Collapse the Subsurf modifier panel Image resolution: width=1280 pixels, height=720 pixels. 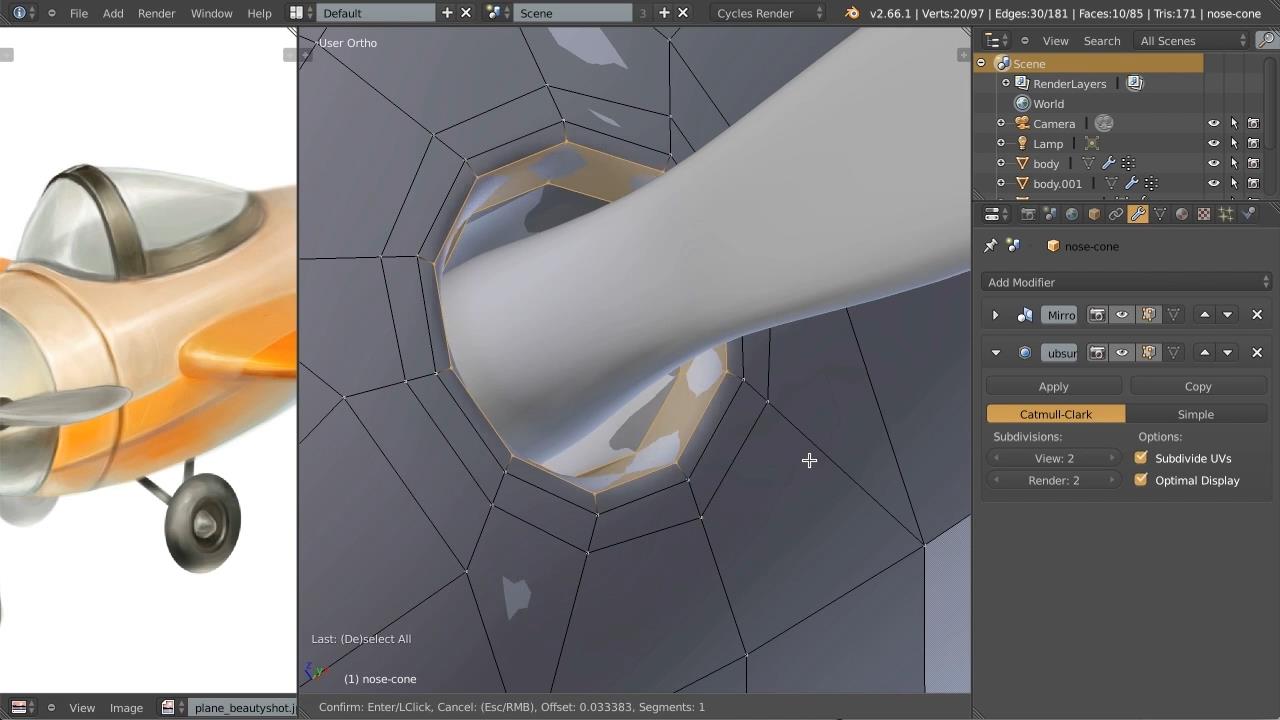(x=995, y=353)
